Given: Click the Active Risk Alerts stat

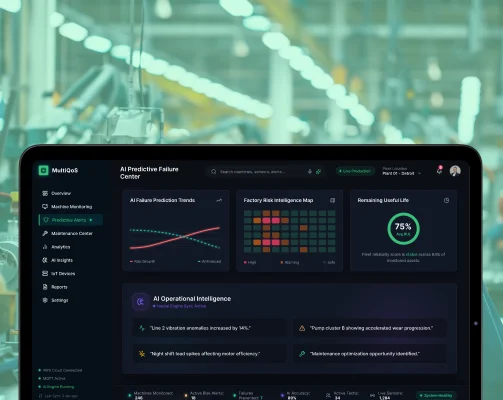Looking at the screenshot, I should [x=205, y=395].
